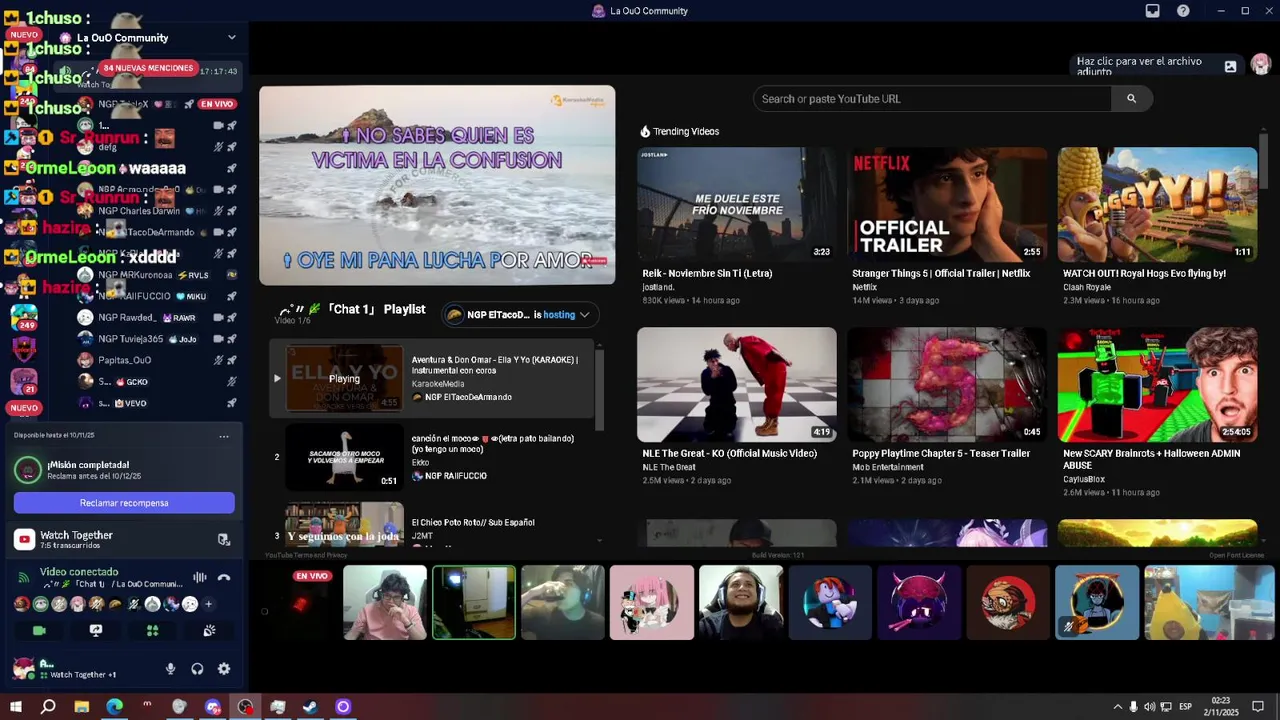Open Poppy Playtime Chapter 5 teaser thumbnail

point(947,384)
